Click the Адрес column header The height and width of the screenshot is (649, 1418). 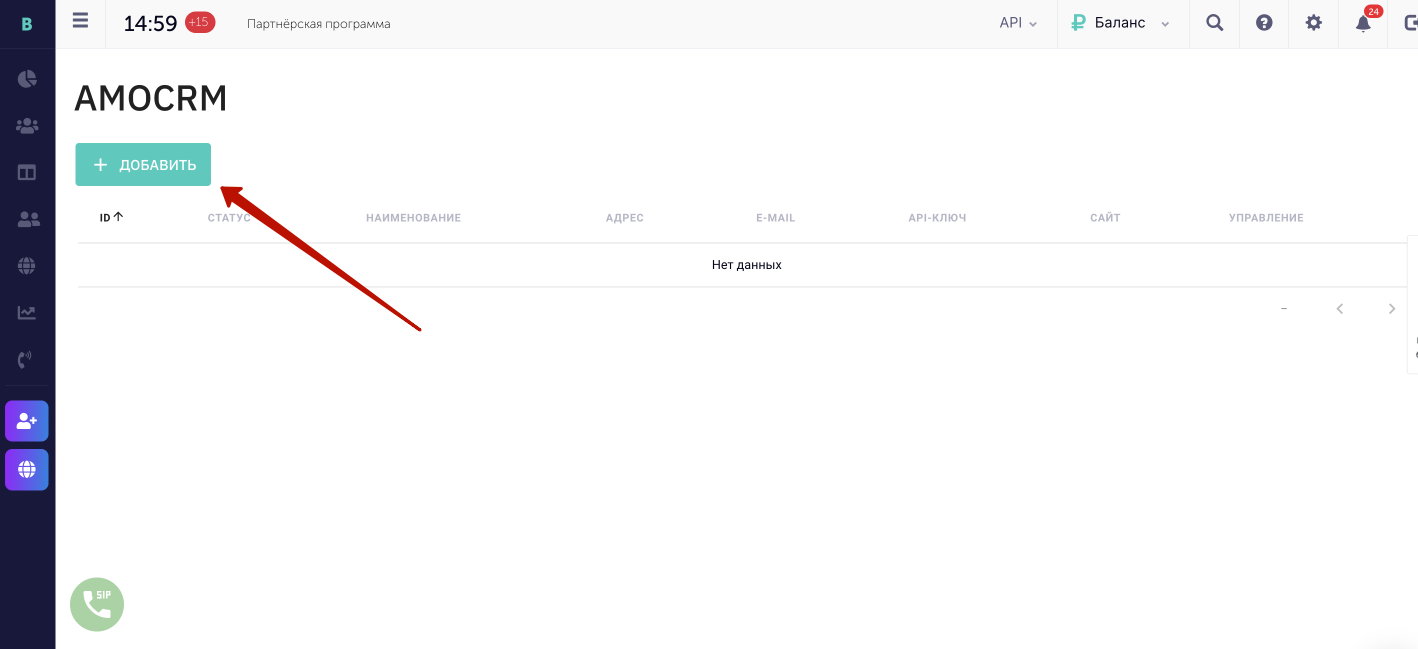pyautogui.click(x=625, y=218)
